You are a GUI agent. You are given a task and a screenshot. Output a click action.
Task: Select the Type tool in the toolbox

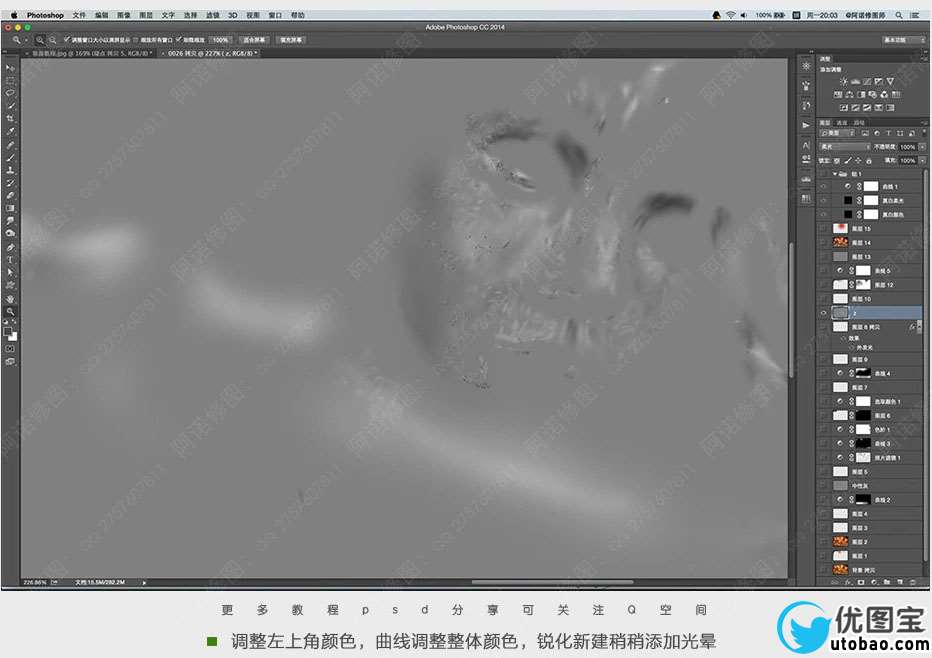click(11, 260)
